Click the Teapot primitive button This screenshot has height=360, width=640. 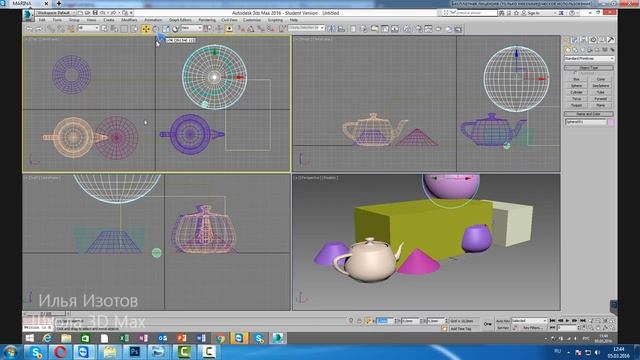[577, 105]
